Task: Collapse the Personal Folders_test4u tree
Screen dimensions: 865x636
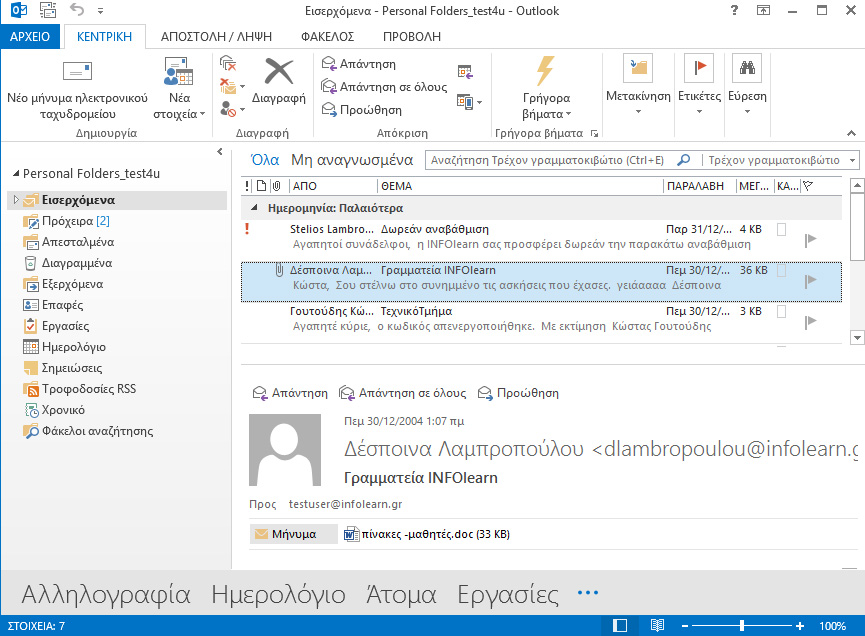Action: pyautogui.click(x=16, y=173)
